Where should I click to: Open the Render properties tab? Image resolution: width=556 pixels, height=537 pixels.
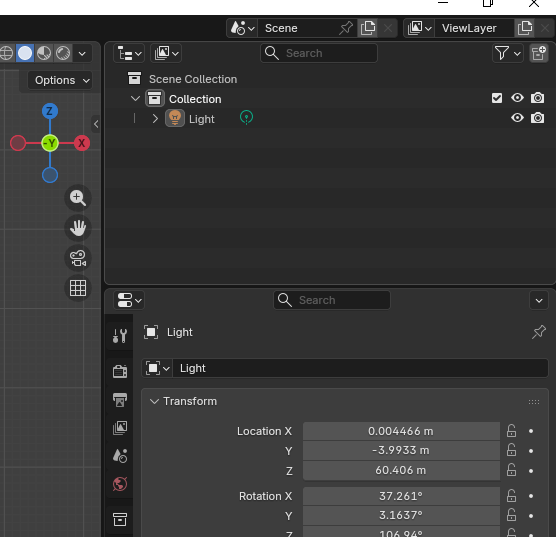pos(120,372)
